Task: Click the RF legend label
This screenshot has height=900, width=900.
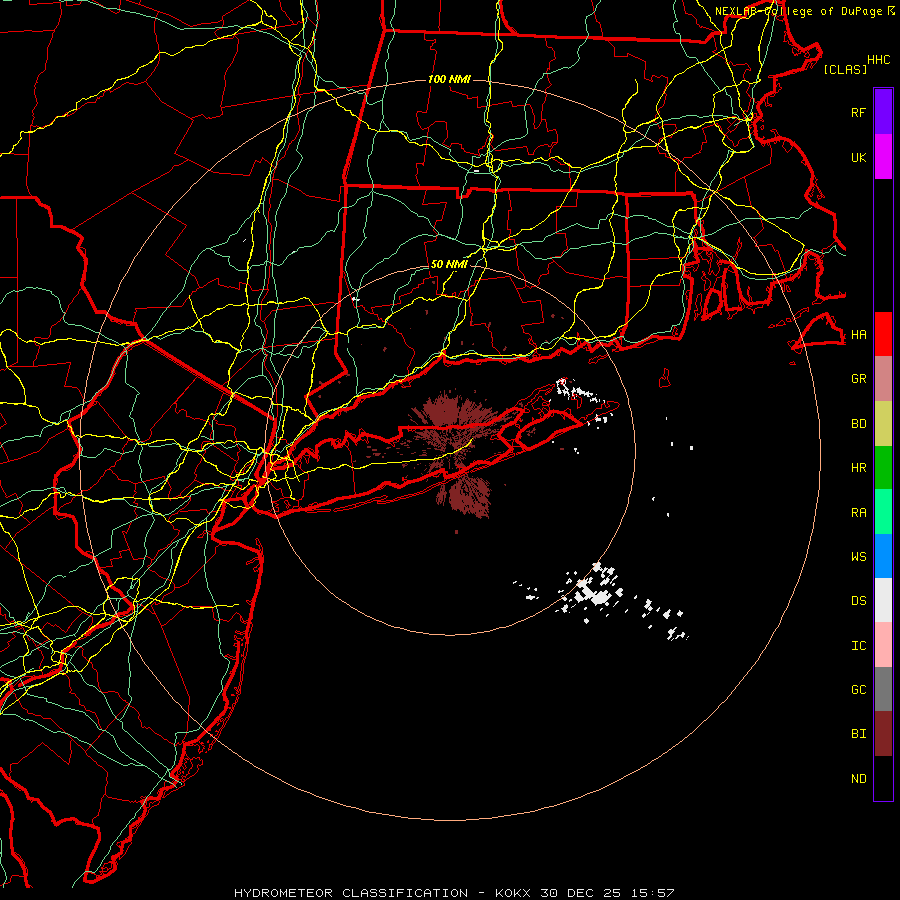Action: tap(858, 112)
